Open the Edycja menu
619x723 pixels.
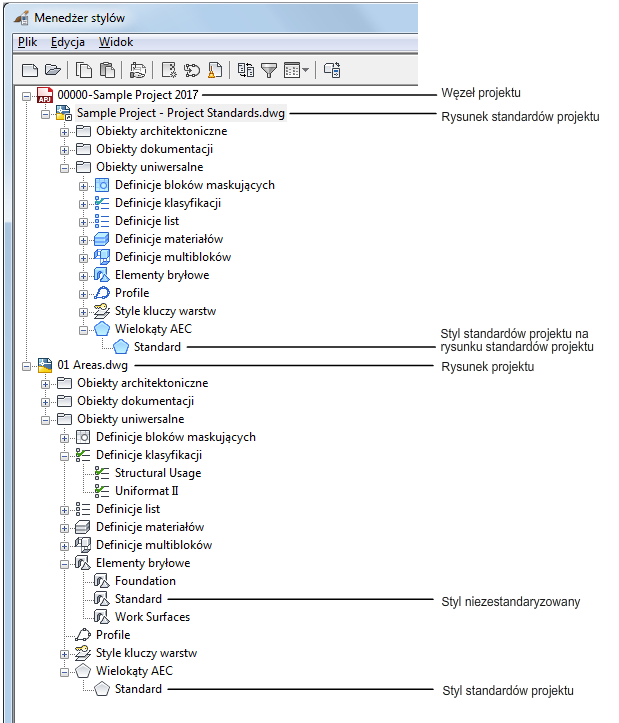click(x=68, y=42)
